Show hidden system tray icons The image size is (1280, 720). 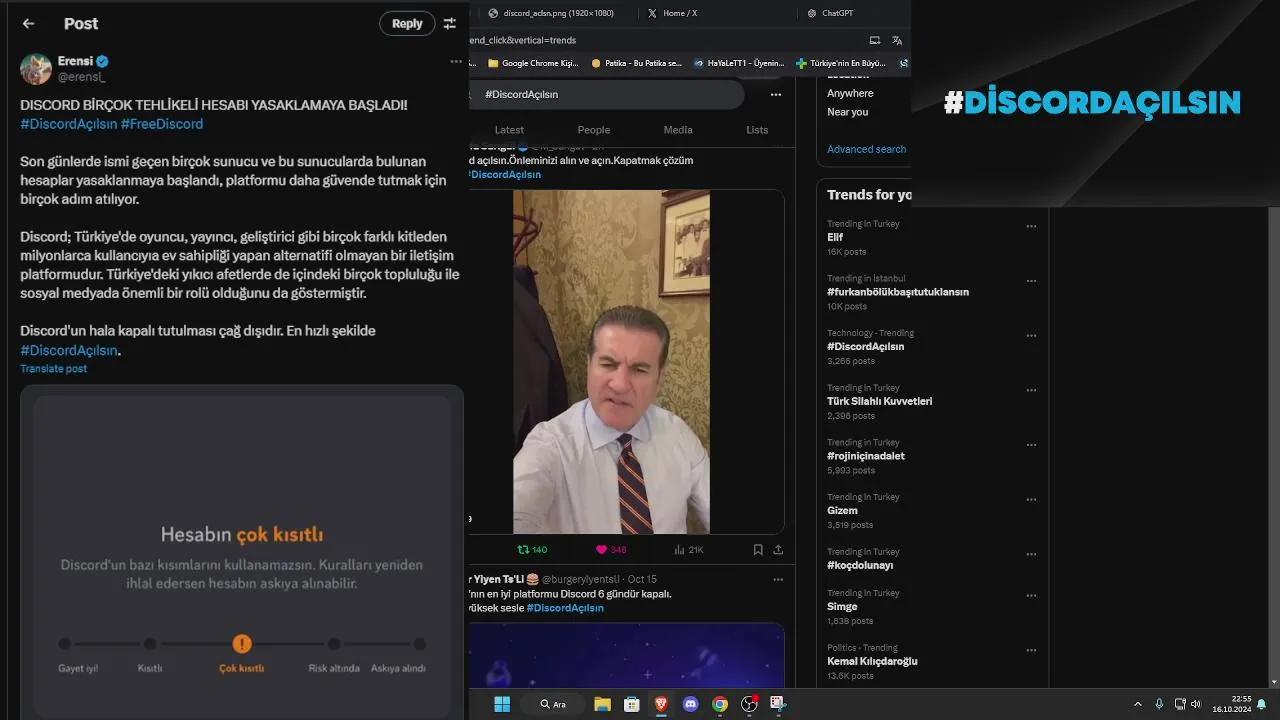tap(1137, 704)
